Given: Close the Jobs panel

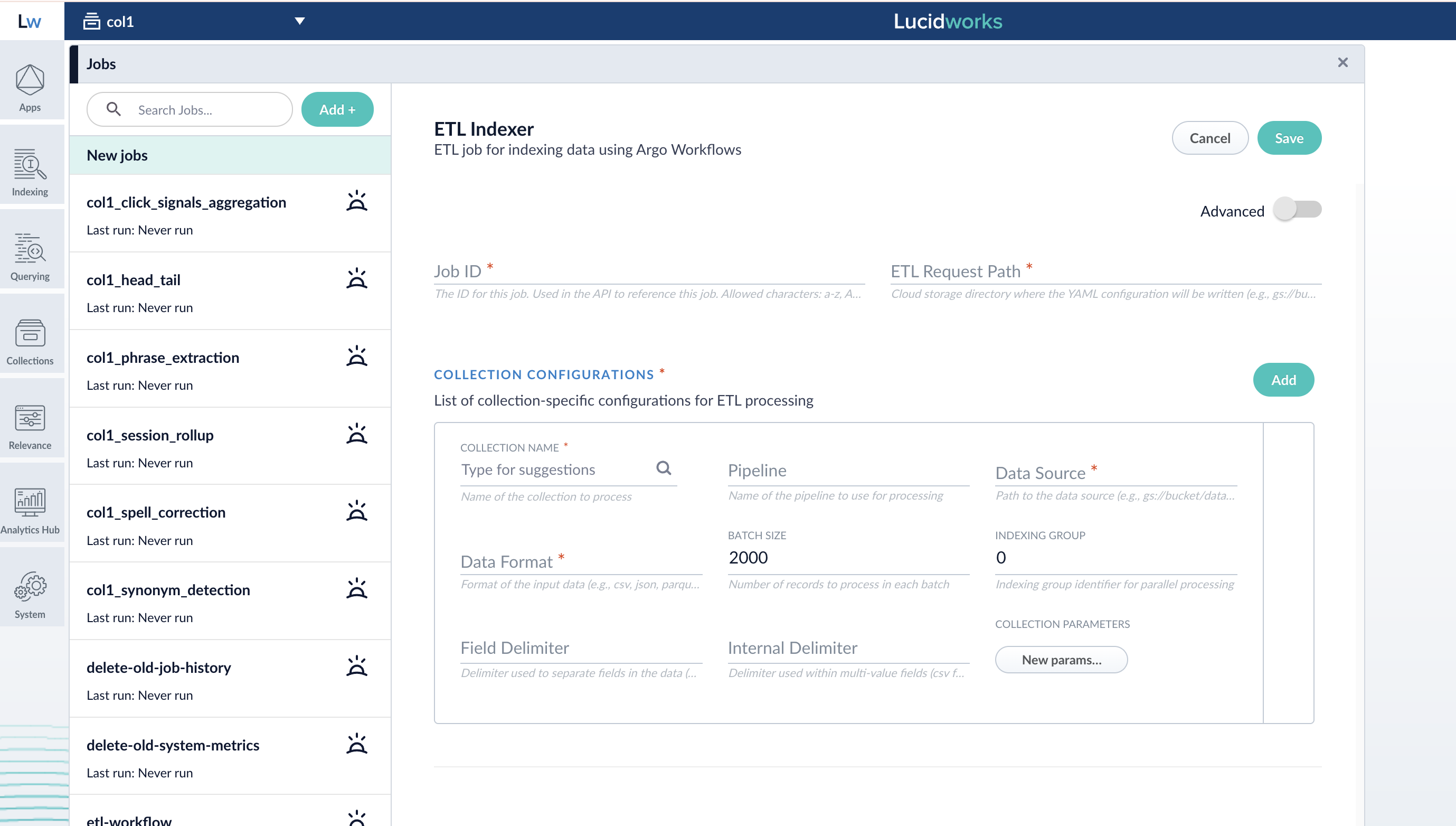Looking at the screenshot, I should (1342, 62).
